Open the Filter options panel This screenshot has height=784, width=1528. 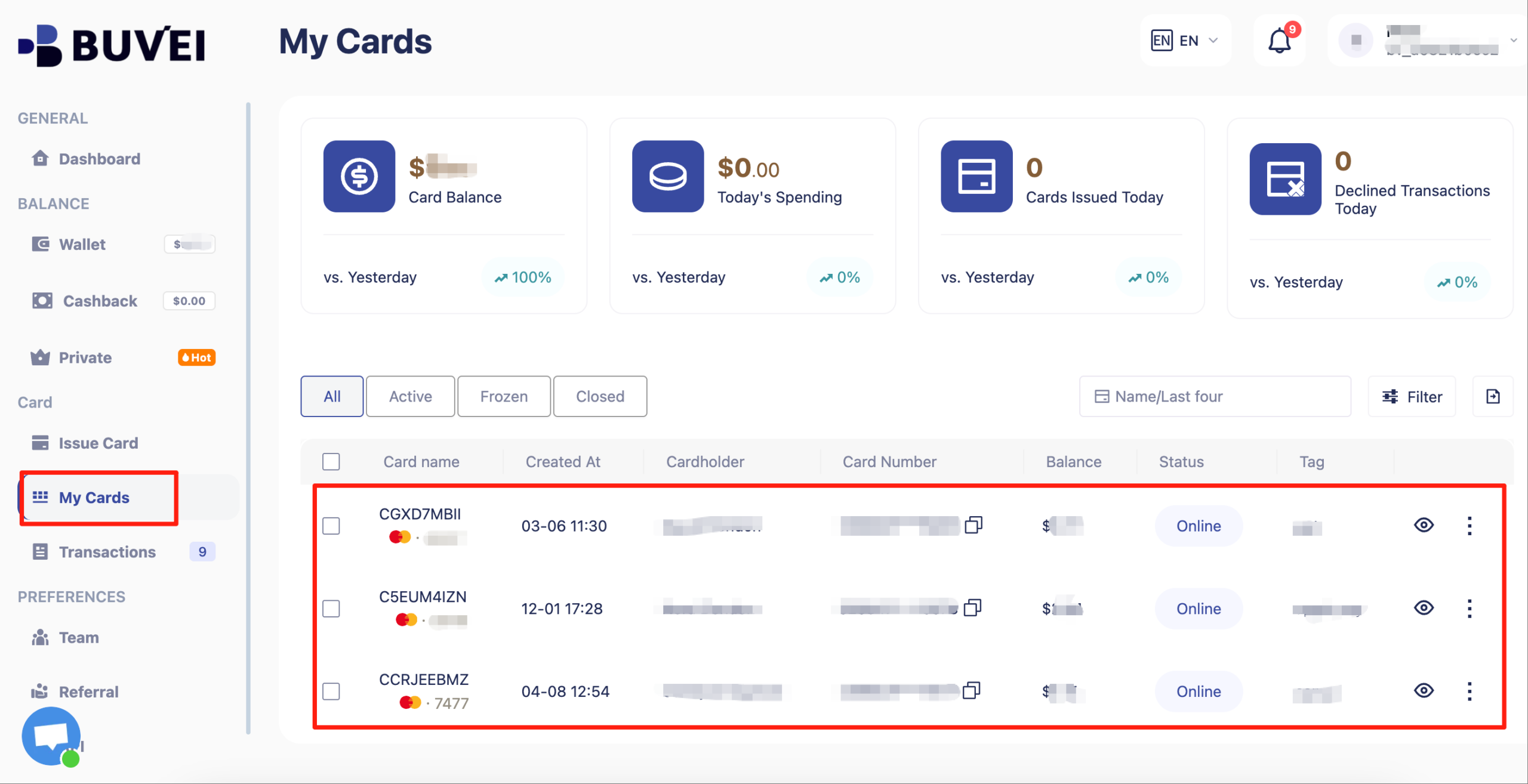(x=1412, y=396)
